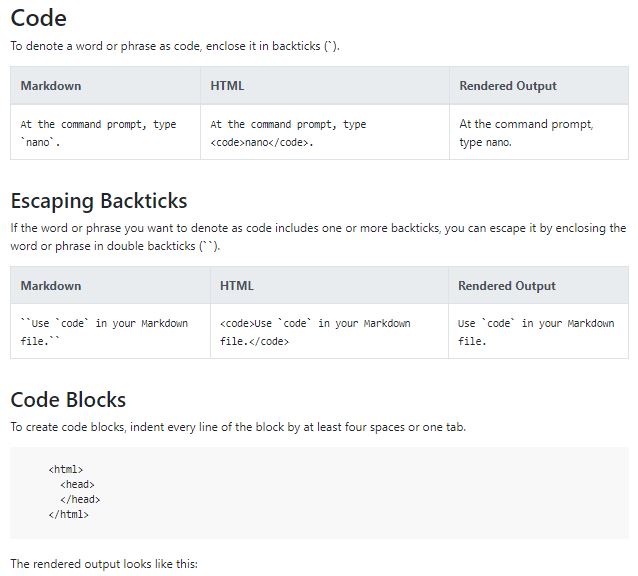
Task: Click HTML cell starting with <code>Use `code`
Action: click(x=315, y=332)
